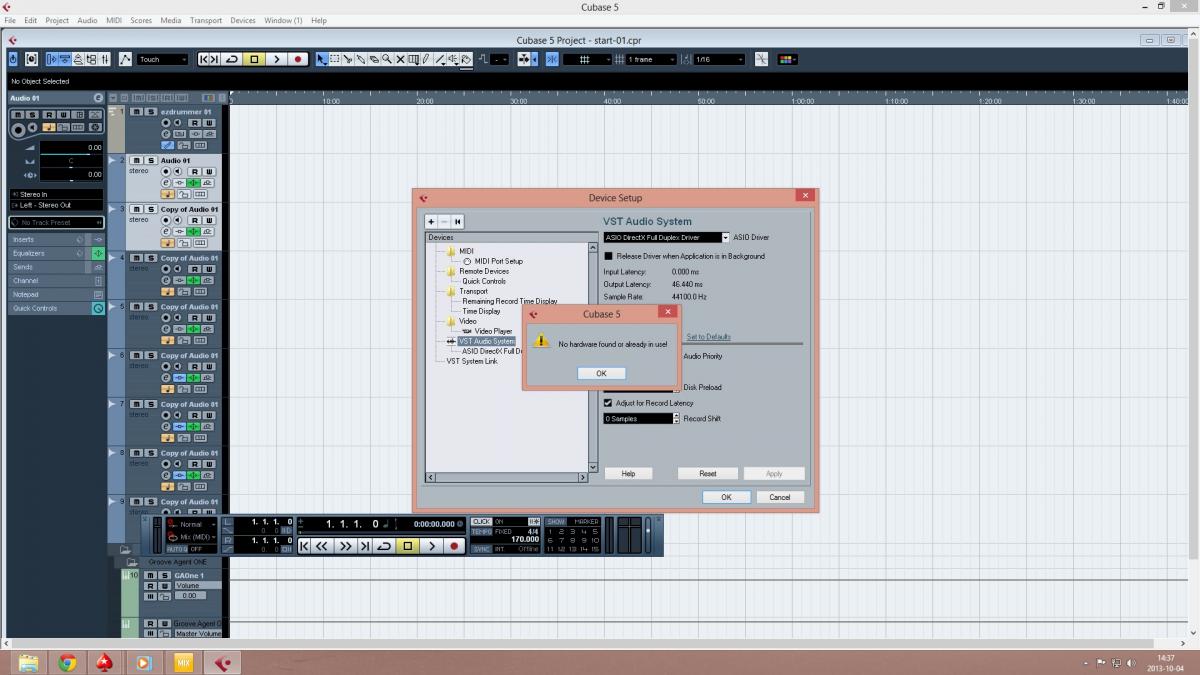The height and width of the screenshot is (675, 1200).
Task: Open the No Track Preset dropdown
Action: (56, 222)
